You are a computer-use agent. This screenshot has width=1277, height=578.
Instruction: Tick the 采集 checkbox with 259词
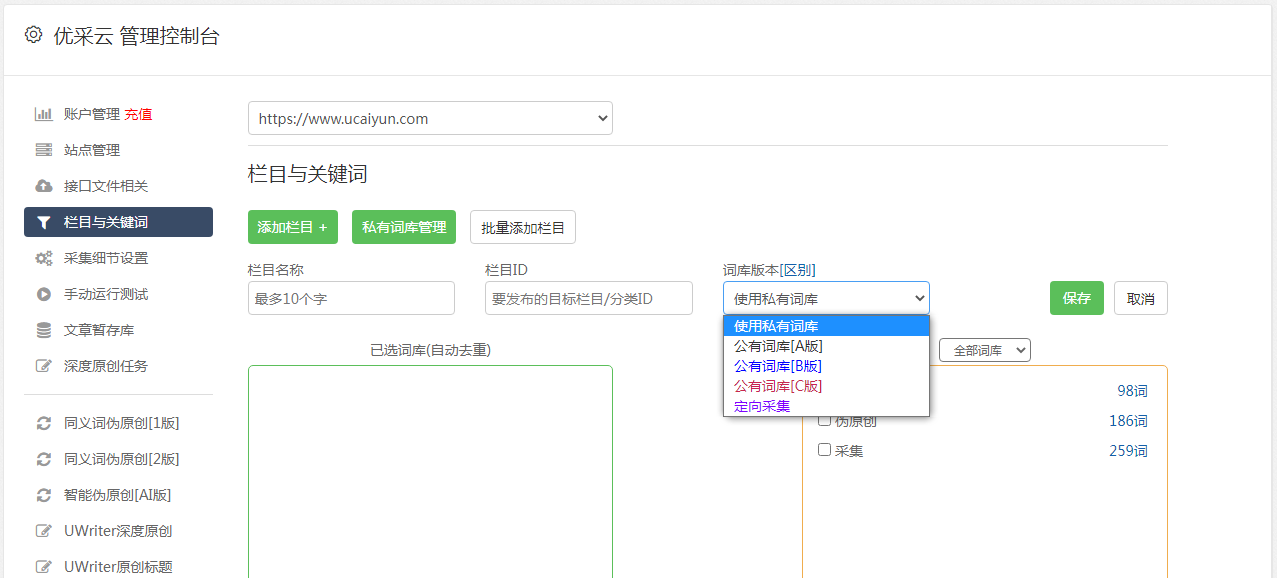pos(825,450)
